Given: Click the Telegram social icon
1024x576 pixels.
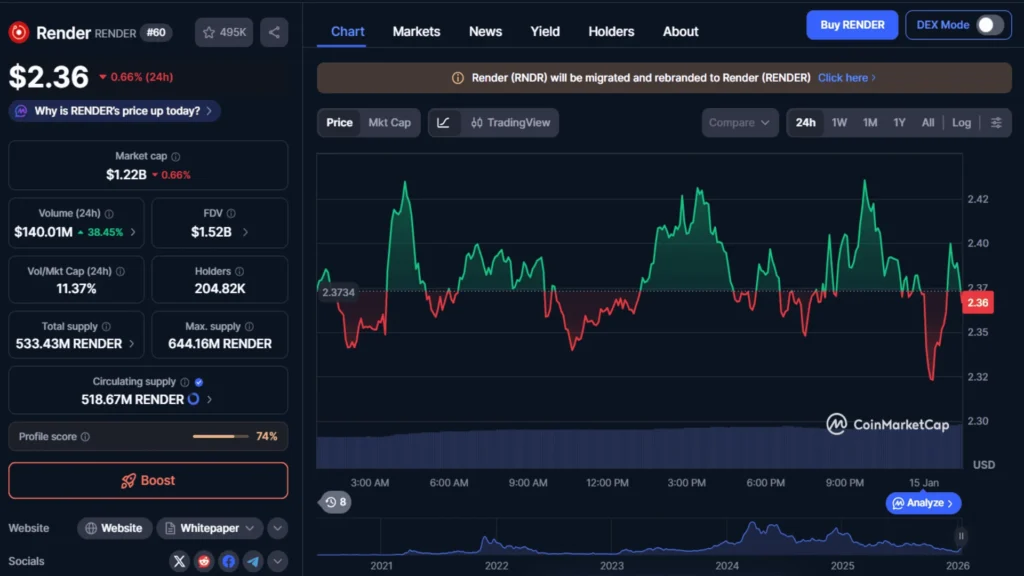Looking at the screenshot, I should 252,561.
